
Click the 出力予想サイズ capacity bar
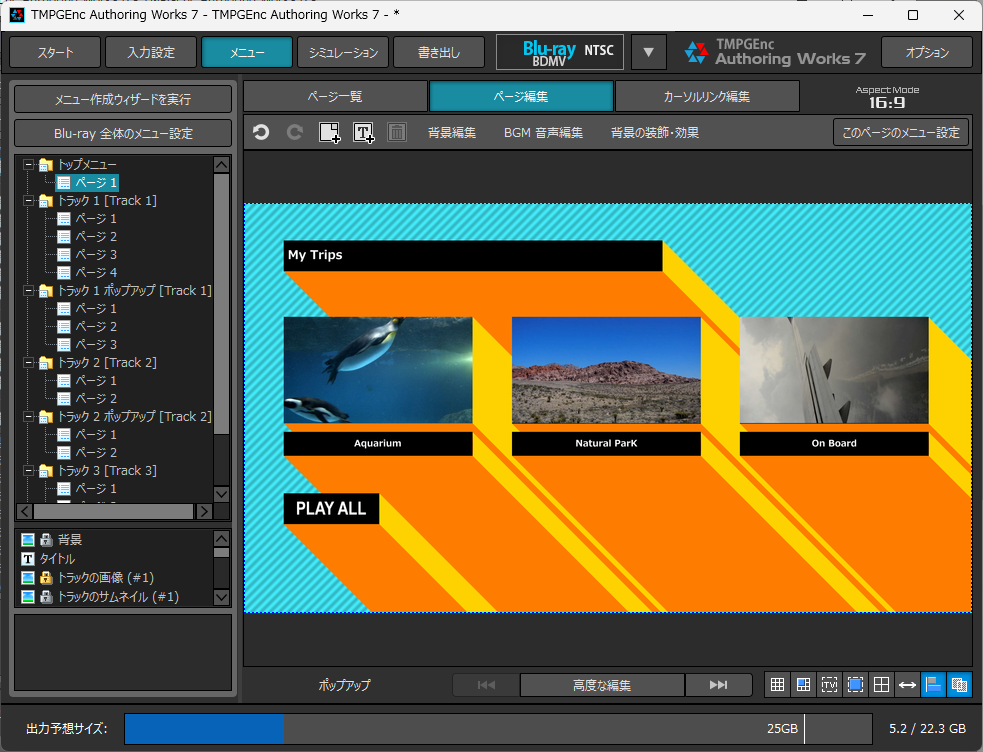point(498,729)
